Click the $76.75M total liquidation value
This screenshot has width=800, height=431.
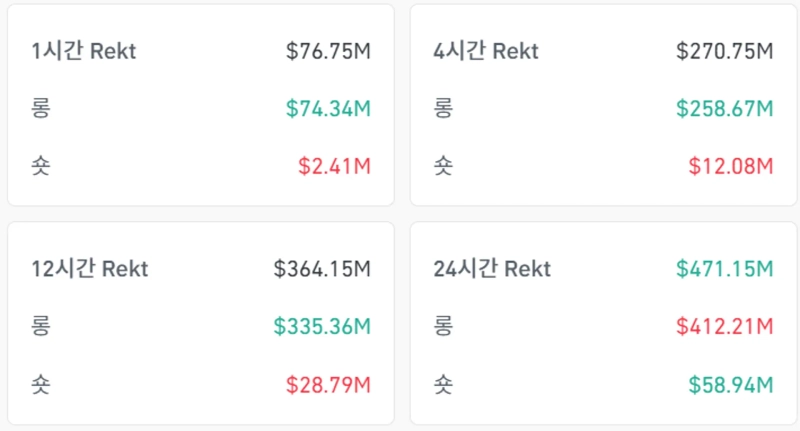[328, 52]
